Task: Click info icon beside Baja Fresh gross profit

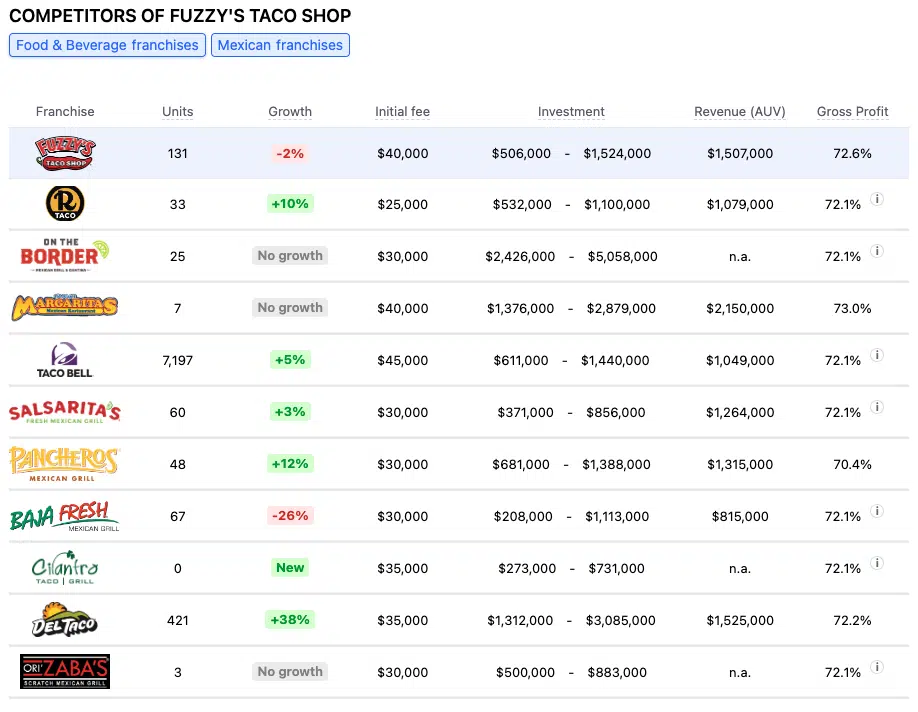Action: [x=877, y=511]
